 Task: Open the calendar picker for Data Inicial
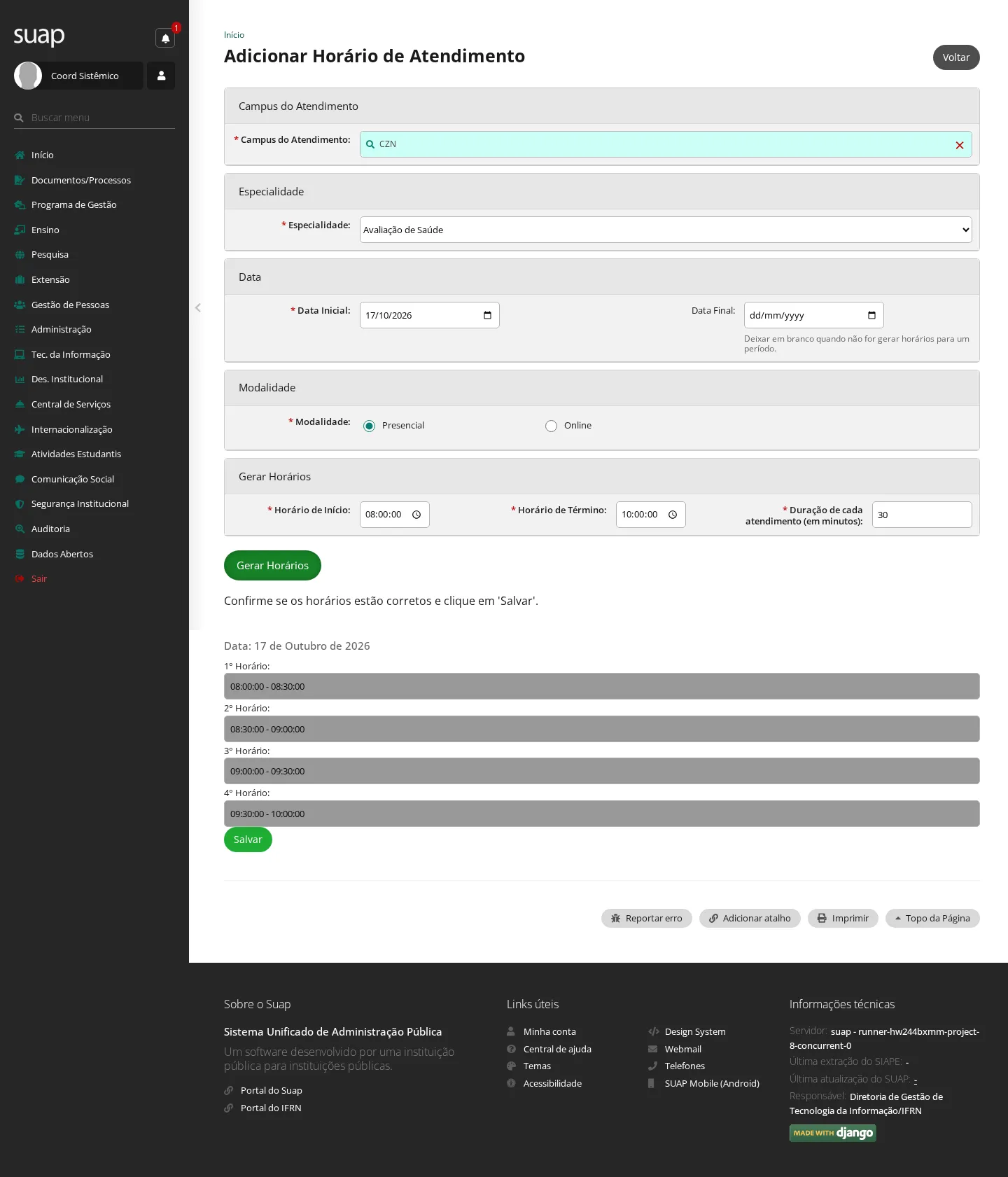(x=487, y=315)
